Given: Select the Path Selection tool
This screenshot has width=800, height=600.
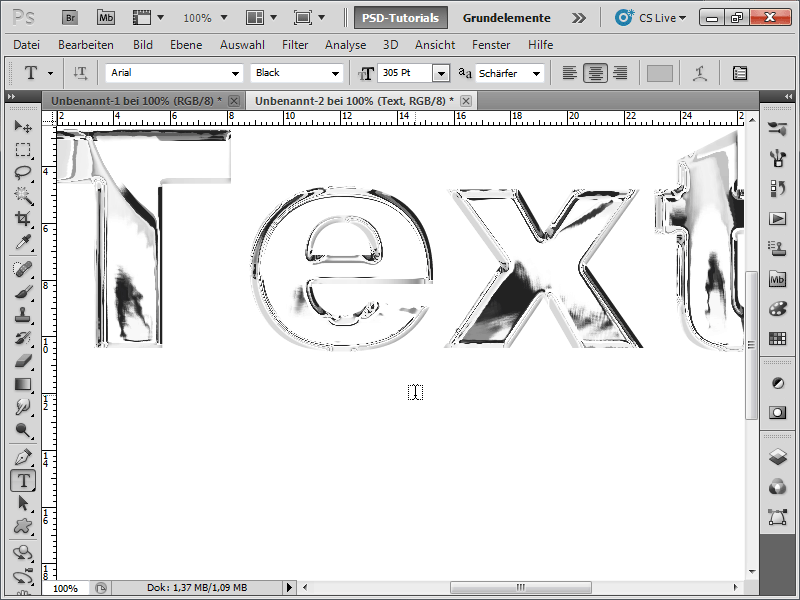Looking at the screenshot, I should coord(23,503).
